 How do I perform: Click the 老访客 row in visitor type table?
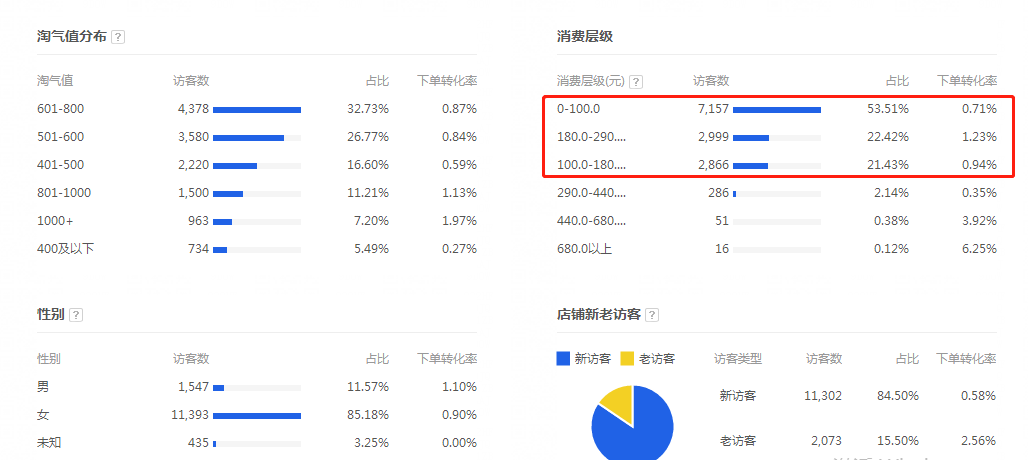(x=738, y=441)
